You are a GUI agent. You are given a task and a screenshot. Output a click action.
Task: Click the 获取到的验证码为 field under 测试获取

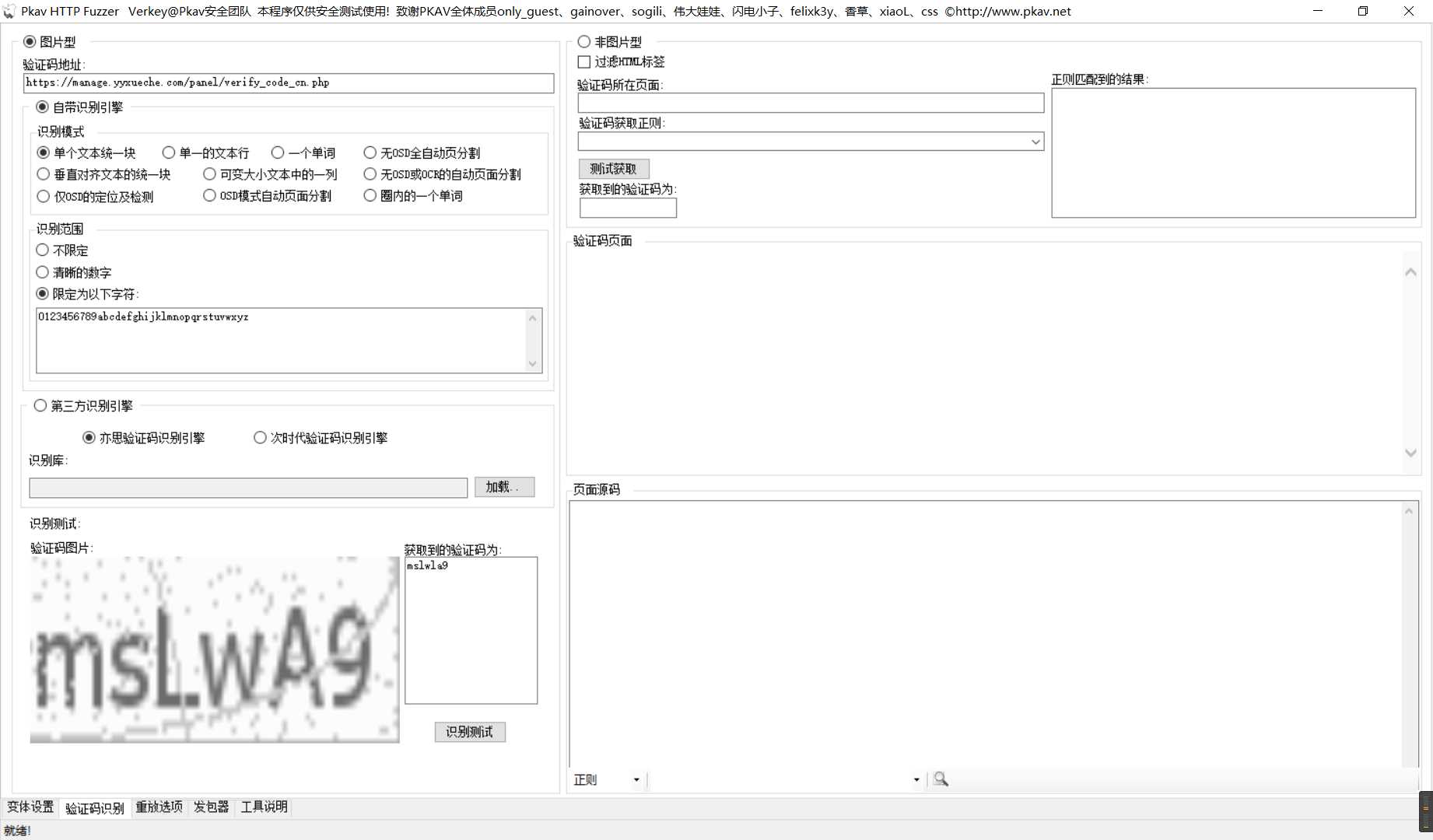(628, 208)
